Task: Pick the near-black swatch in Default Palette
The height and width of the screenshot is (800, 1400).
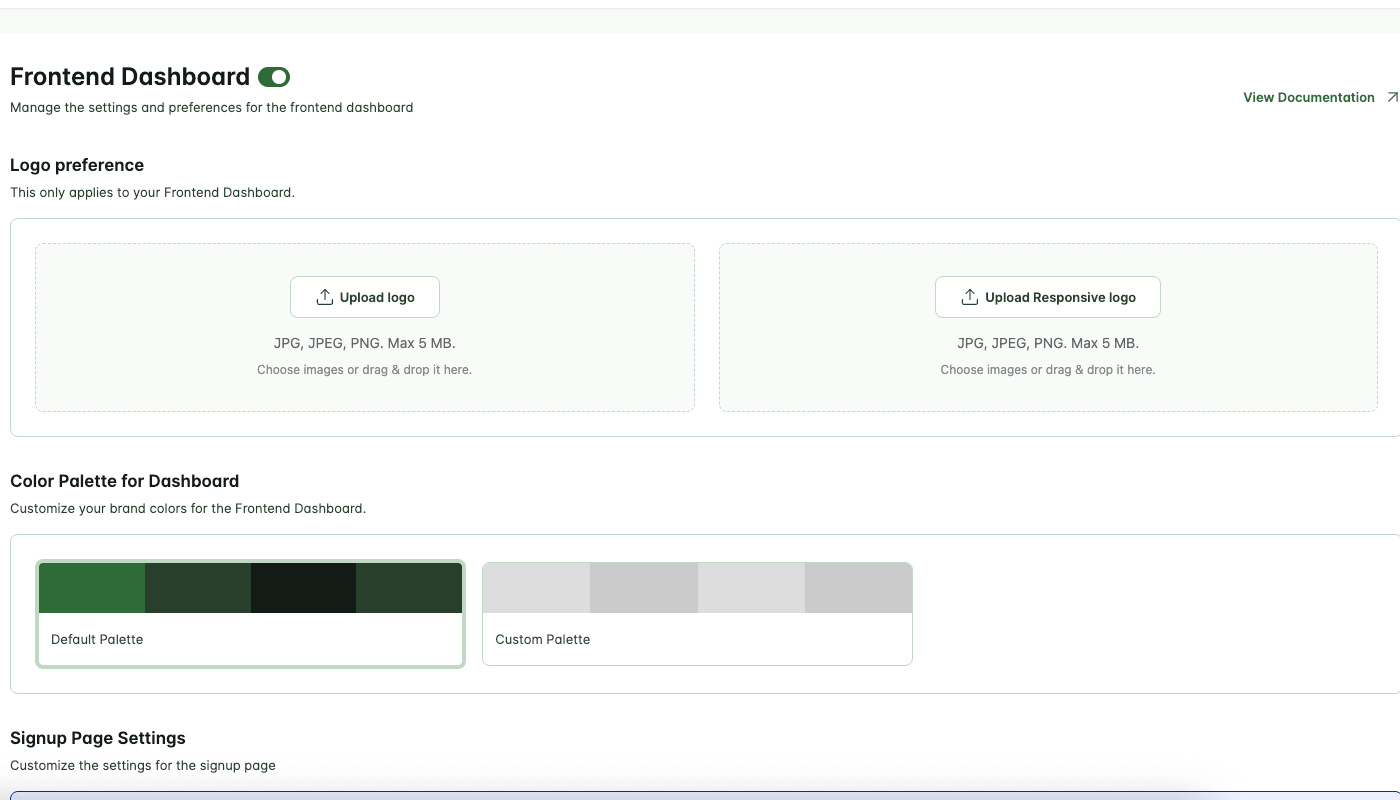Action: point(303,588)
